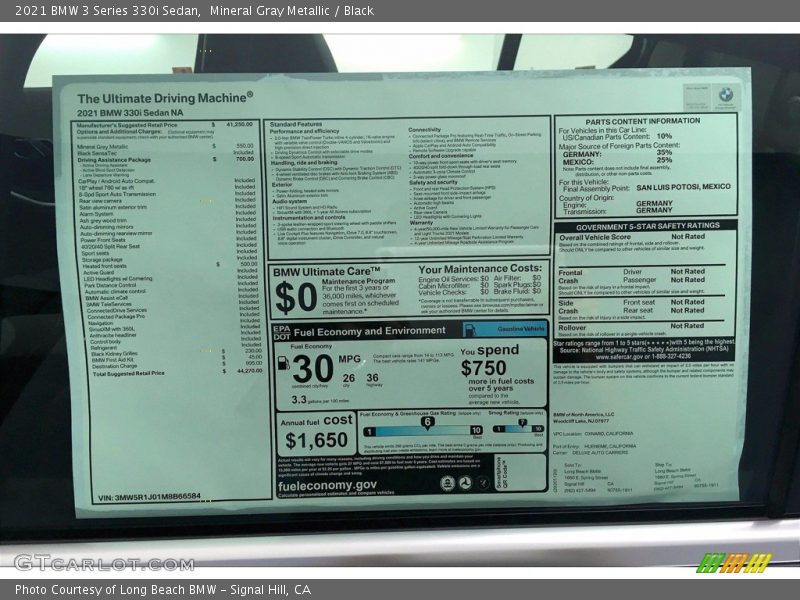The image size is (800, 600).
Task: Select the total price 44,270.00
Action: pos(249,371)
